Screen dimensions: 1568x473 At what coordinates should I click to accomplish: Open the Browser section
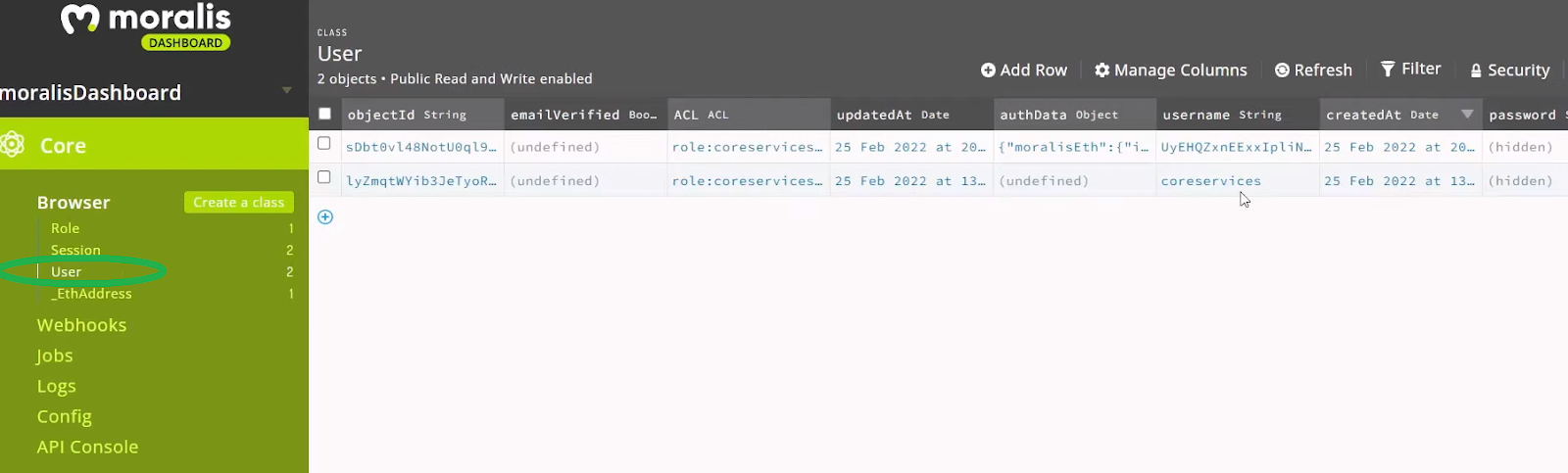73,202
